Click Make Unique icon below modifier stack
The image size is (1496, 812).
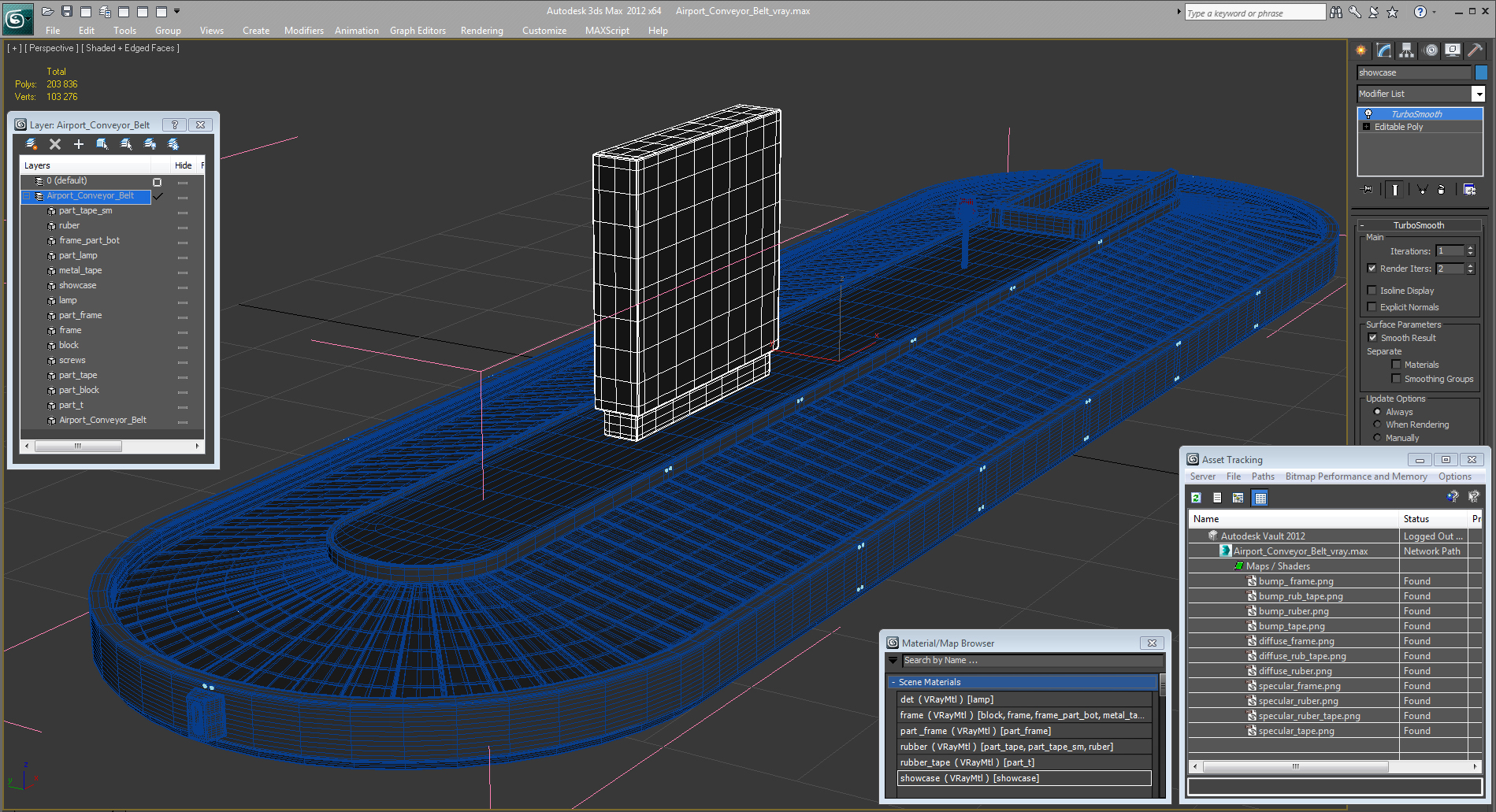[1423, 189]
